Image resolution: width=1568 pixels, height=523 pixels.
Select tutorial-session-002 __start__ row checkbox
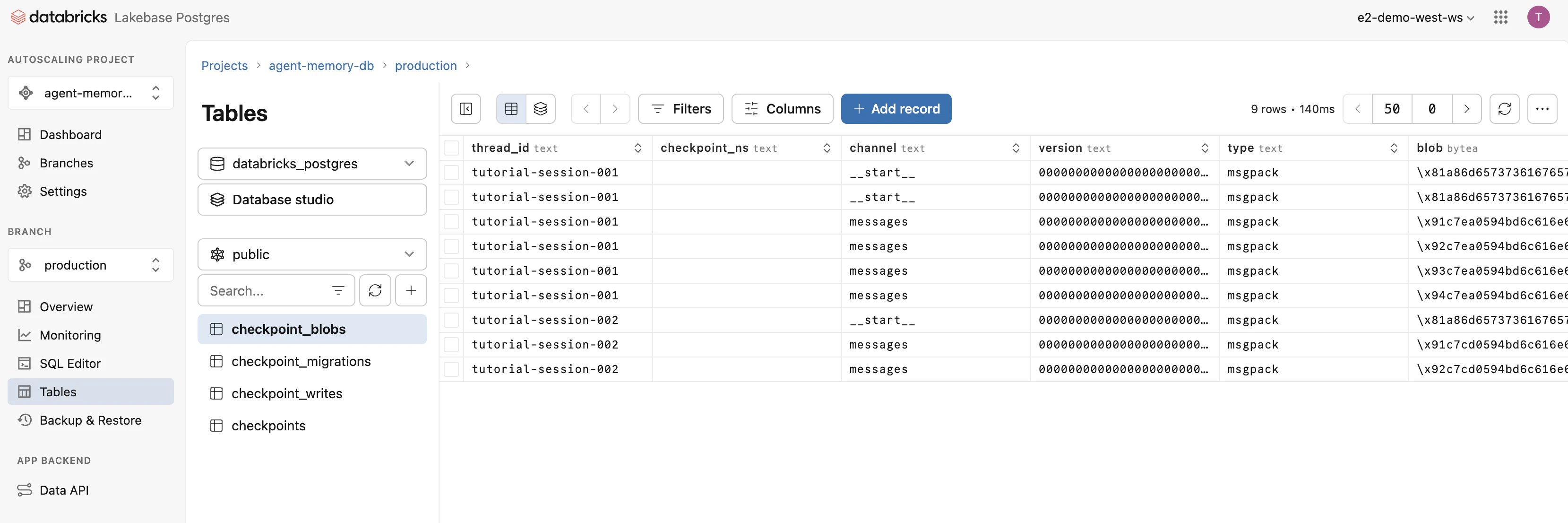tap(451, 320)
